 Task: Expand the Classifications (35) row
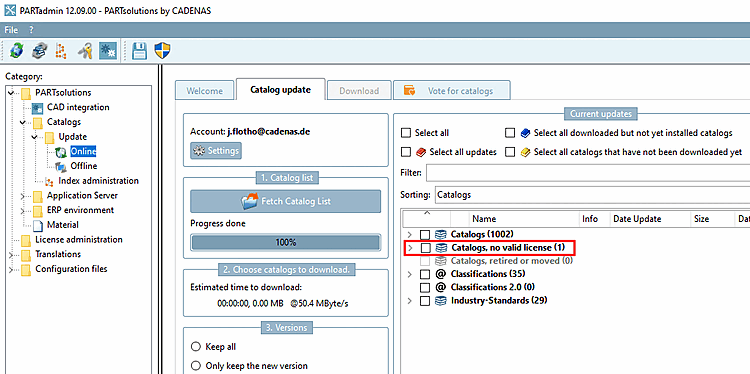click(x=409, y=275)
